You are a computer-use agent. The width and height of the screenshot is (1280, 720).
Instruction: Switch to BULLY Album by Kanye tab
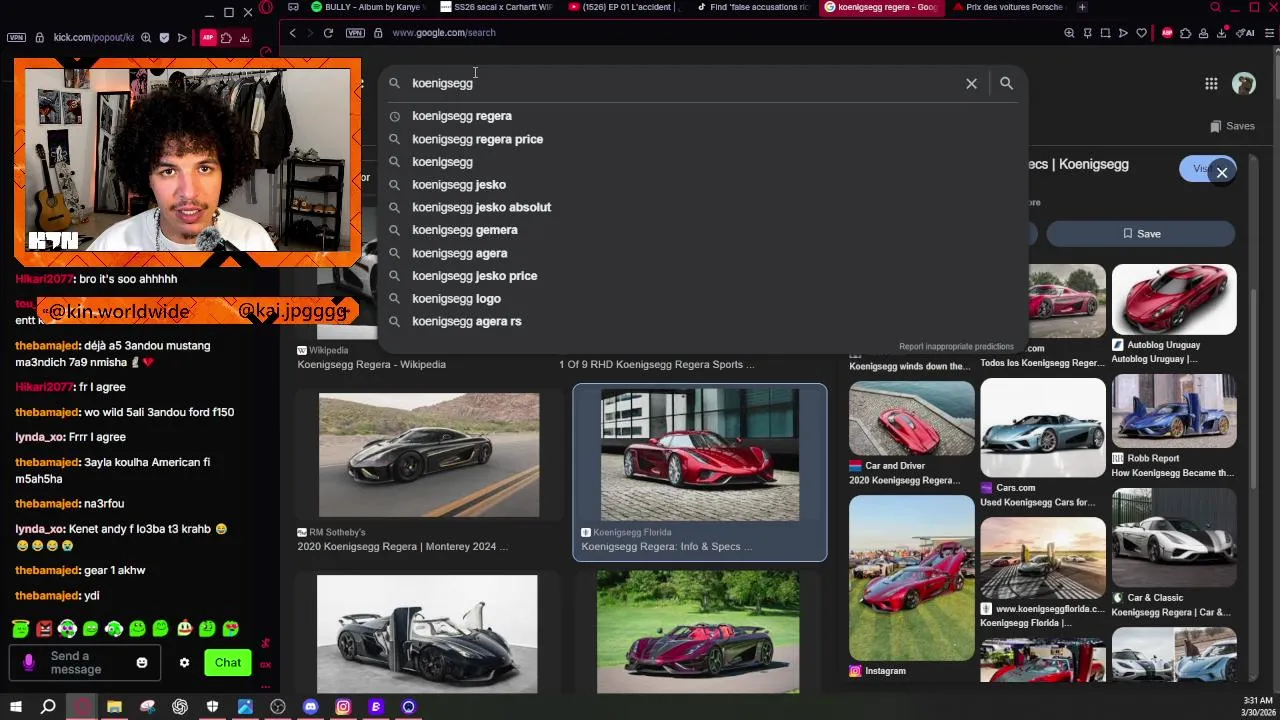(x=369, y=7)
